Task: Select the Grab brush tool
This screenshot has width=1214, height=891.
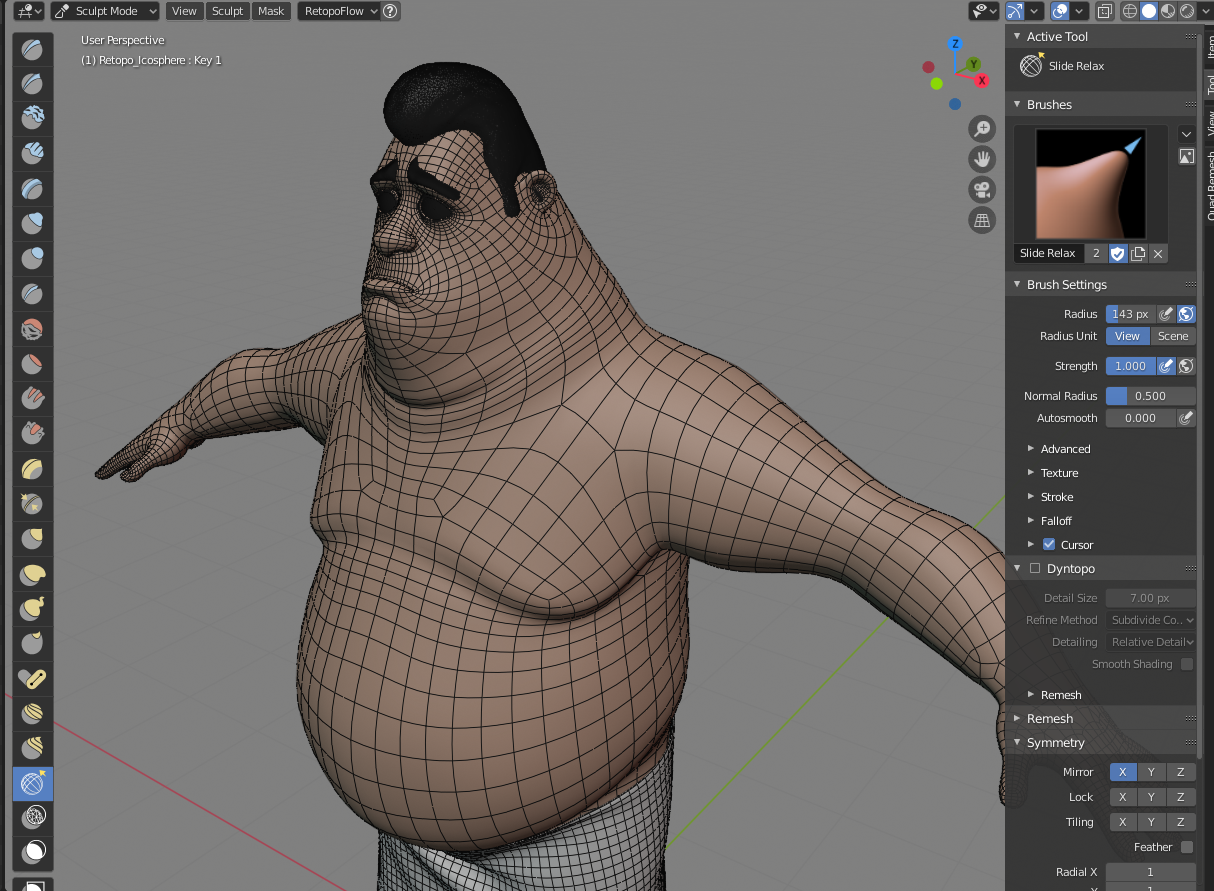Action: tap(33, 540)
